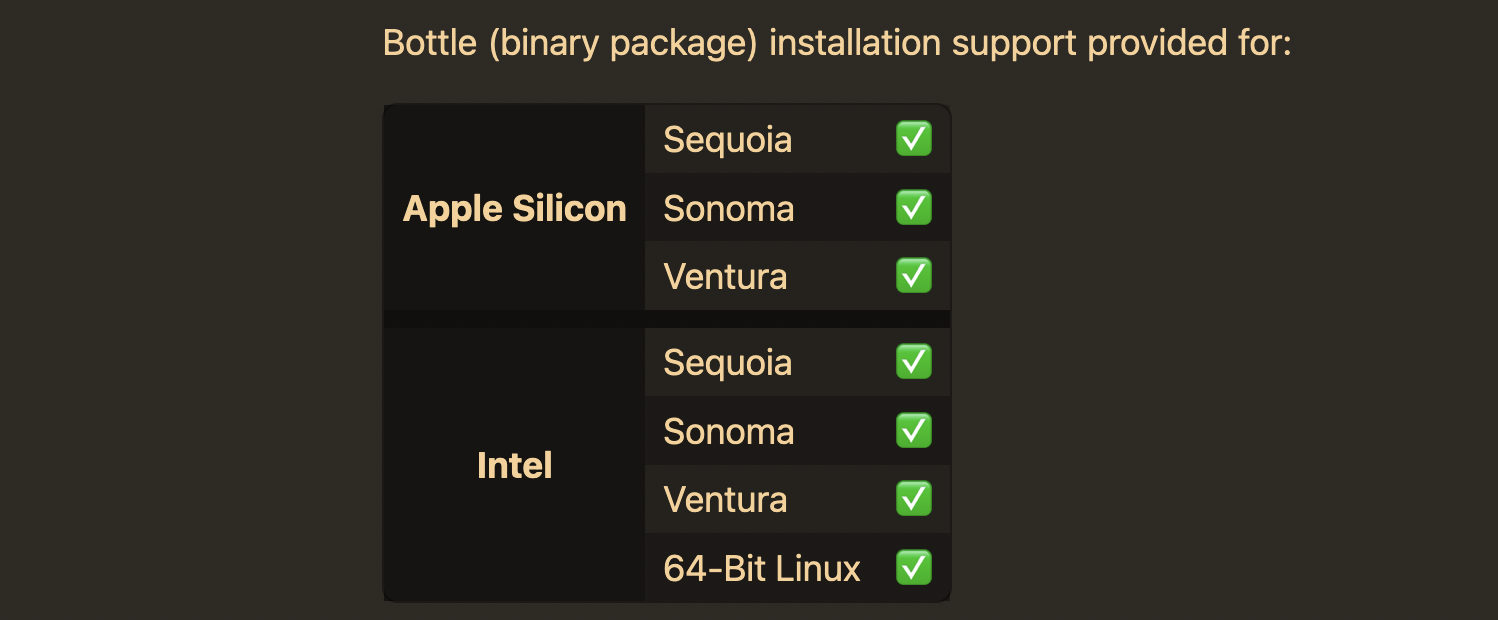Click the Ventura label under Apple Silicon
Viewport: 1498px width, 620px height.
point(725,277)
